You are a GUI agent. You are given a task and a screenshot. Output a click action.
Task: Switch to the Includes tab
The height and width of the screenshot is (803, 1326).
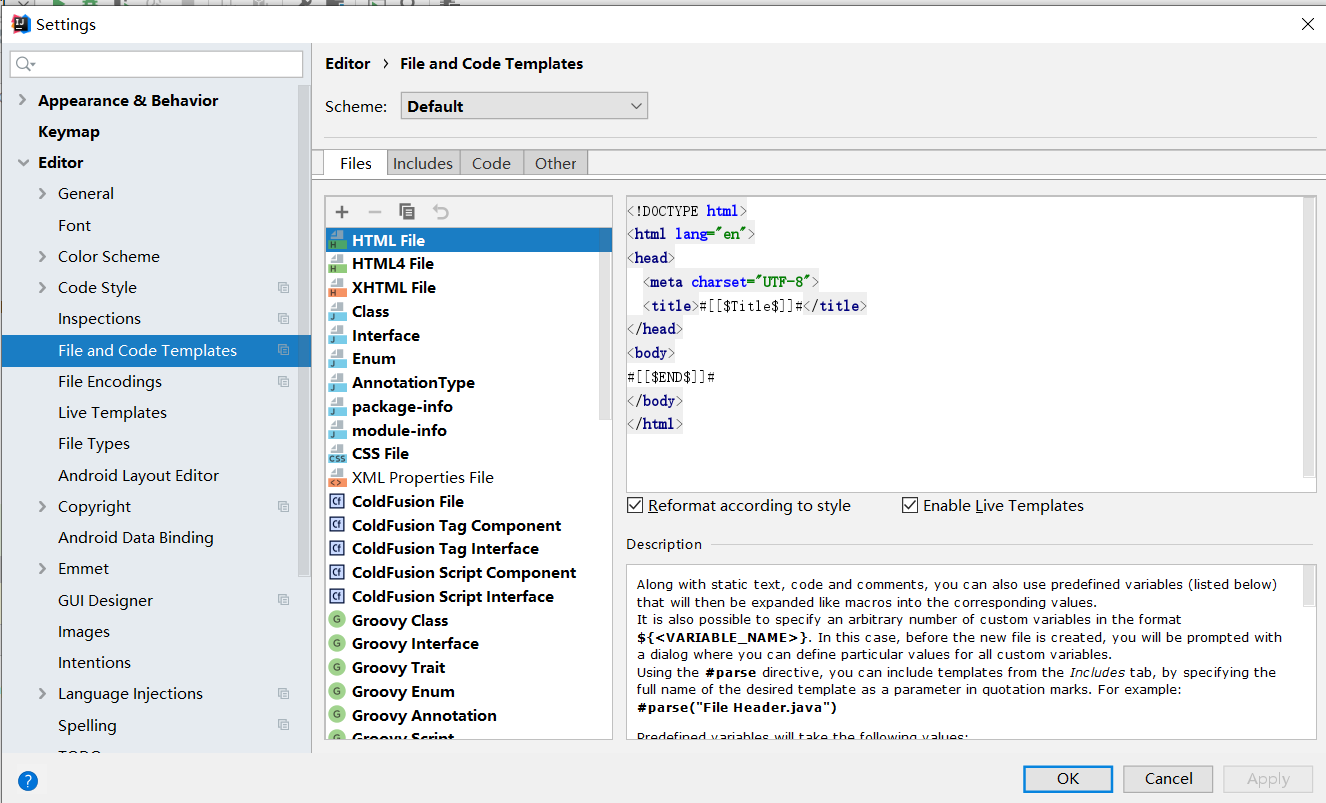tap(423, 163)
